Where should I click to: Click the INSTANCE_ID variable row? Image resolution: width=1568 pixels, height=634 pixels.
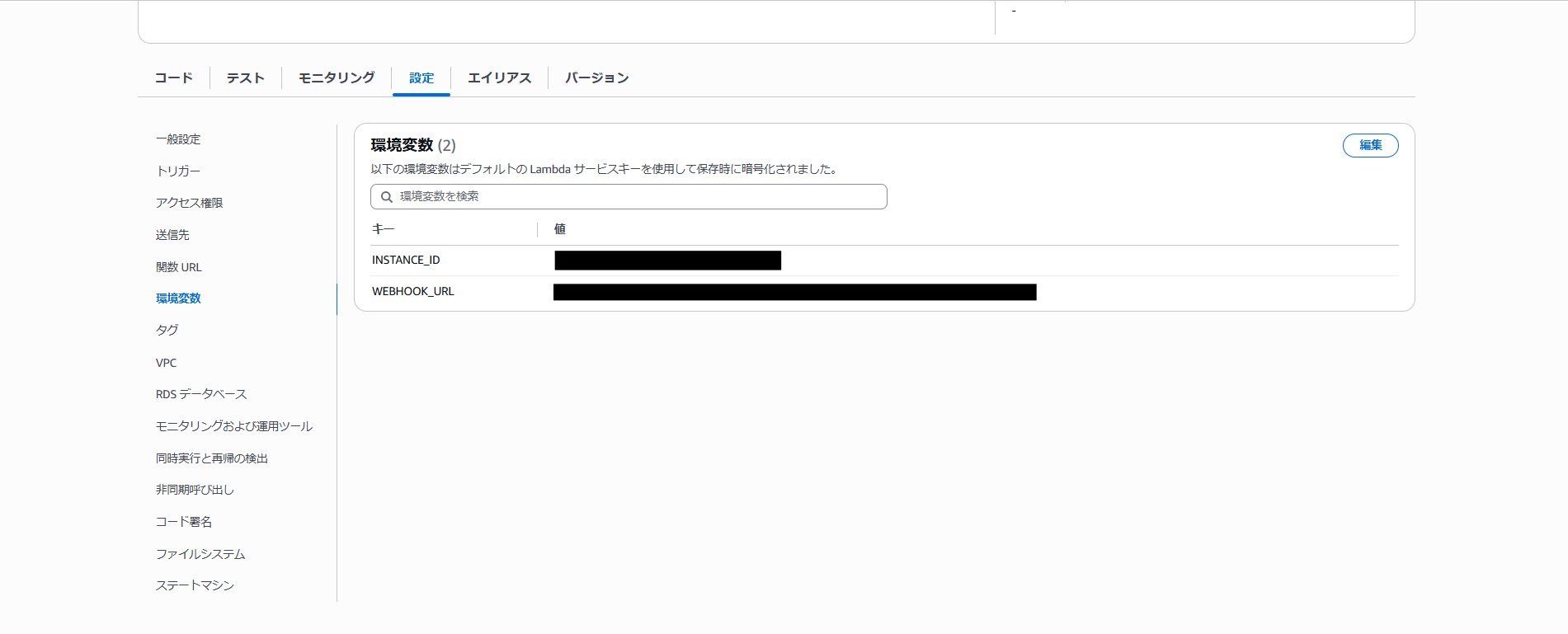(x=406, y=261)
